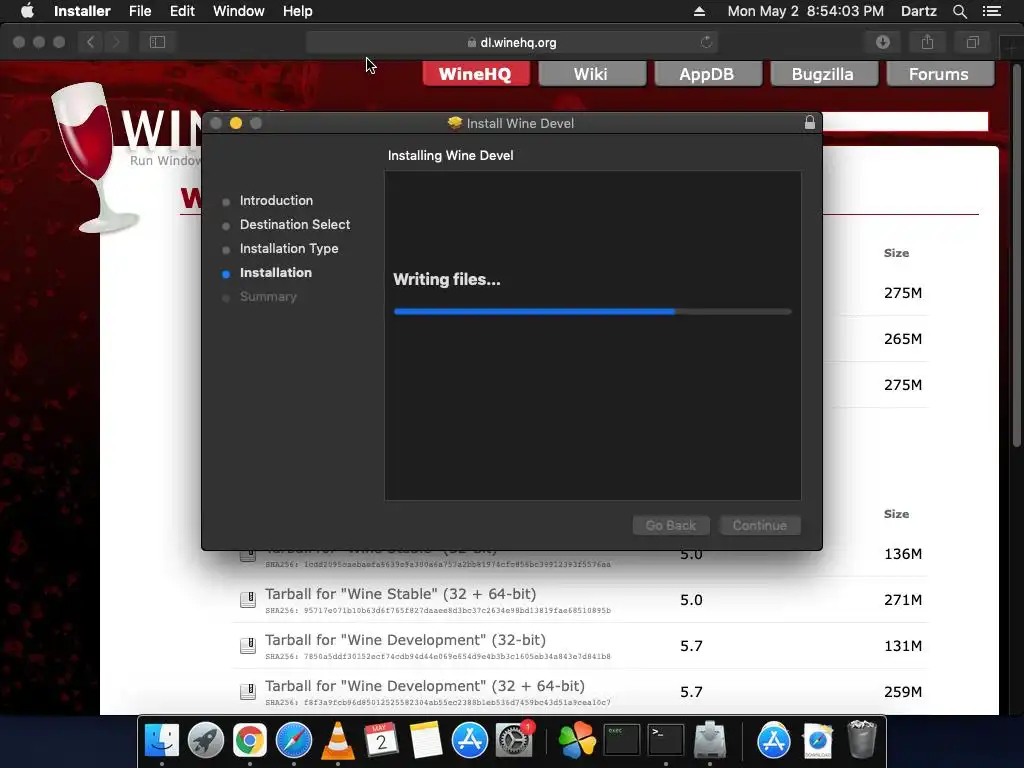This screenshot has height=768, width=1024.
Task: Open the WineHQ tab on website
Action: click(x=475, y=74)
